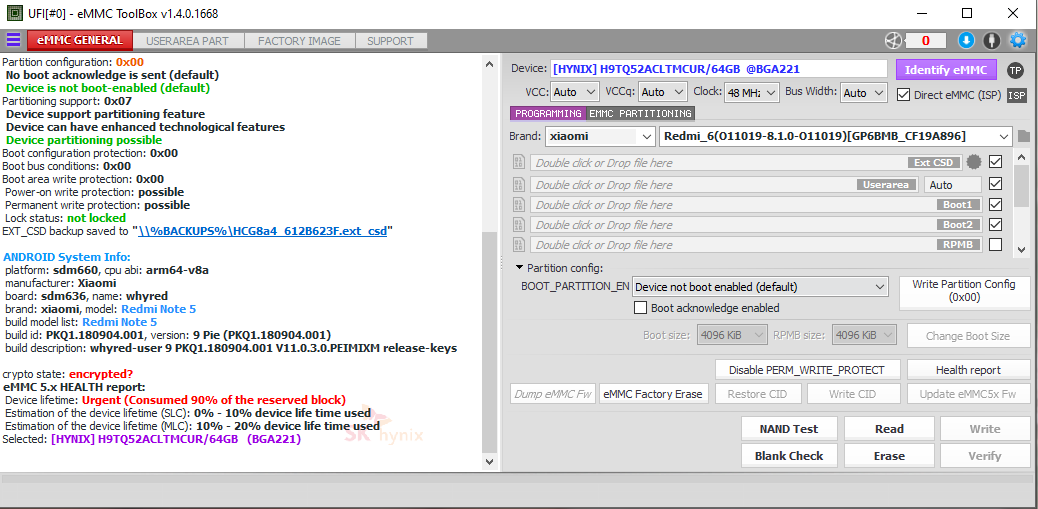Open the EXT_CSD backup file link
The width and height of the screenshot is (1038, 509).
(x=263, y=231)
